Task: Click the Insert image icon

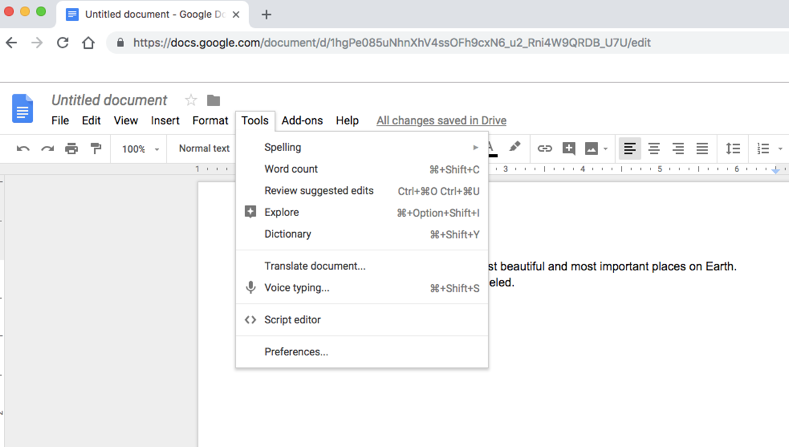Action: coord(591,148)
